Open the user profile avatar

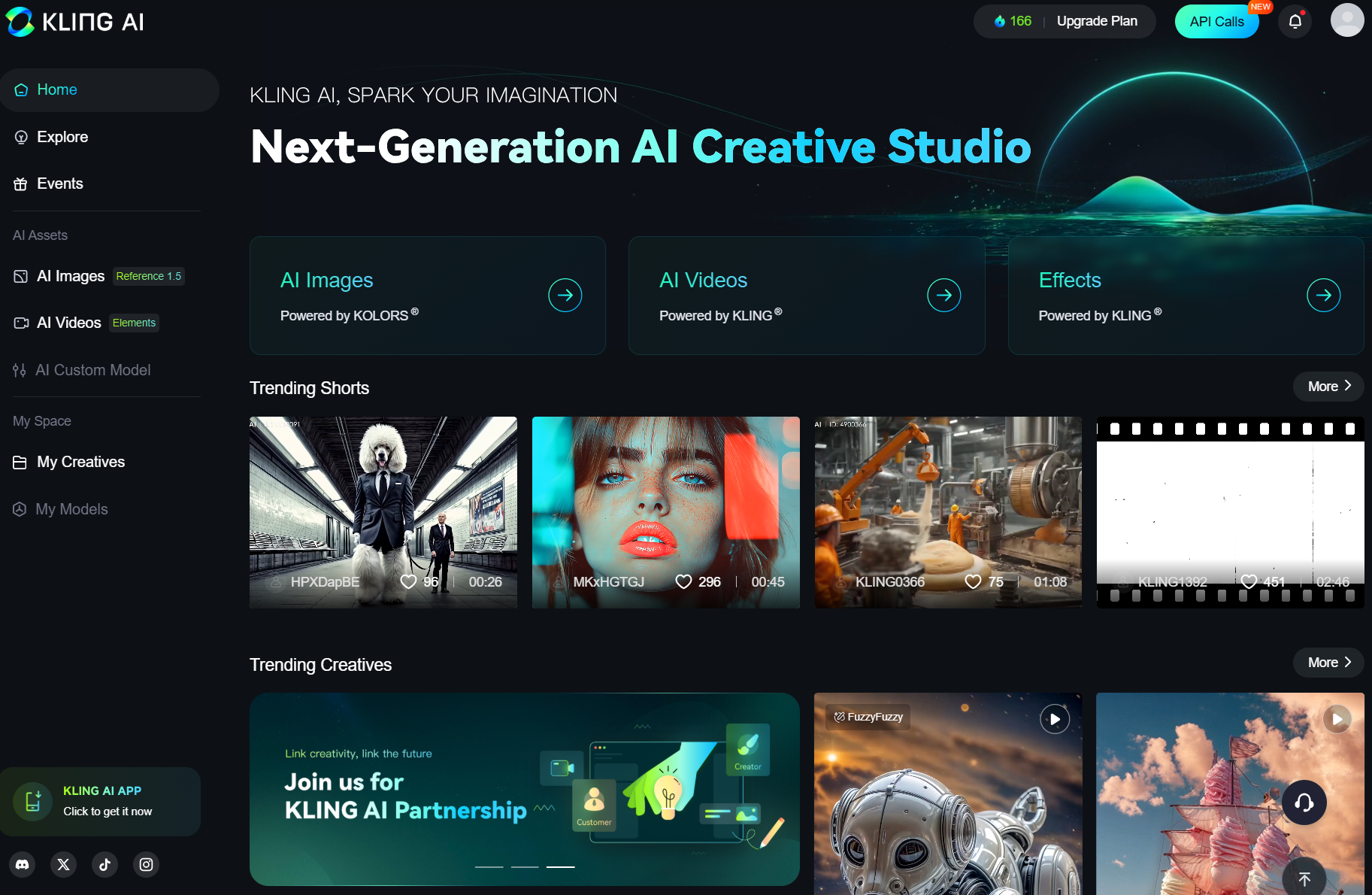tap(1347, 20)
